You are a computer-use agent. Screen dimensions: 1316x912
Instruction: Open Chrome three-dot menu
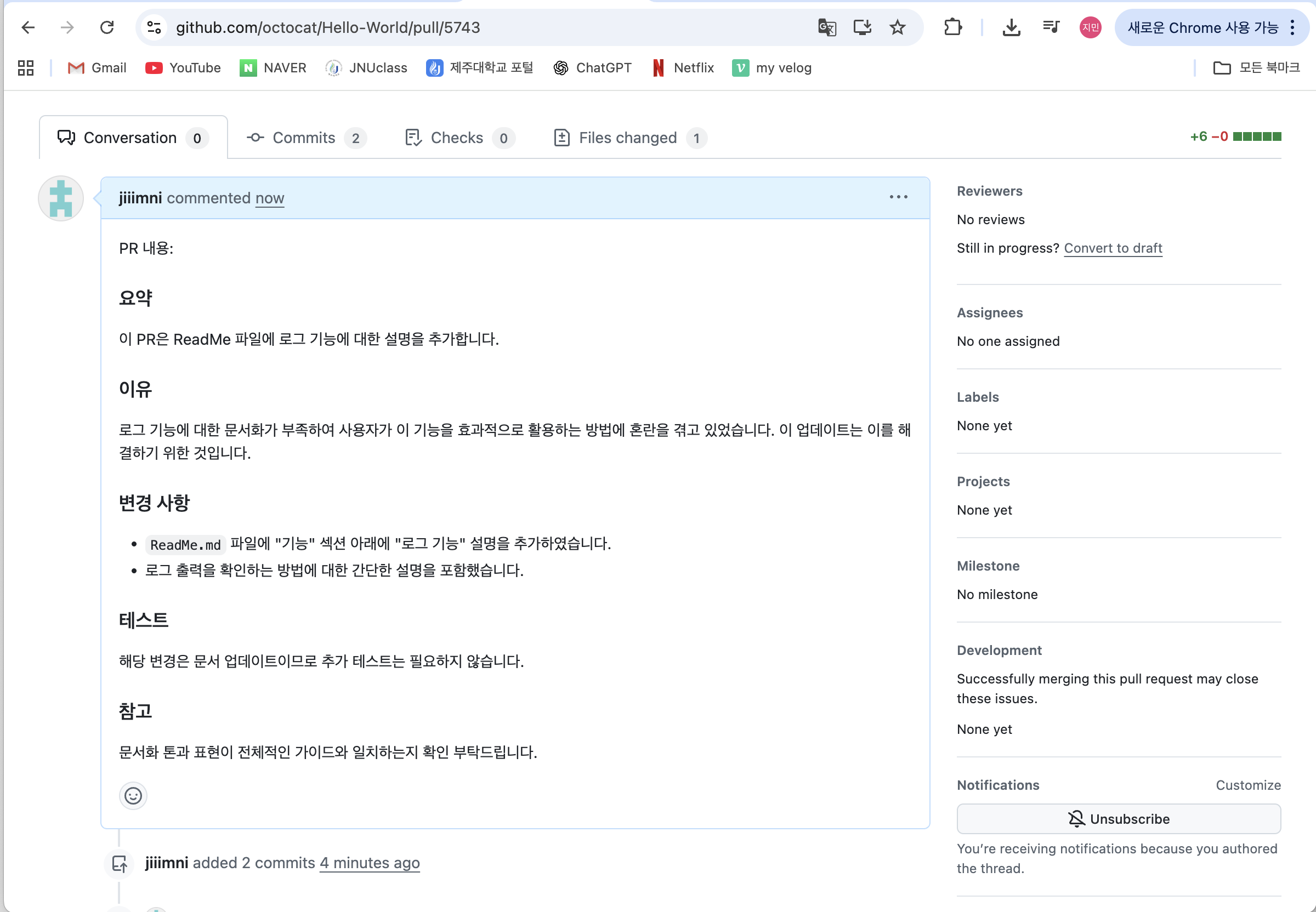pos(1292,27)
